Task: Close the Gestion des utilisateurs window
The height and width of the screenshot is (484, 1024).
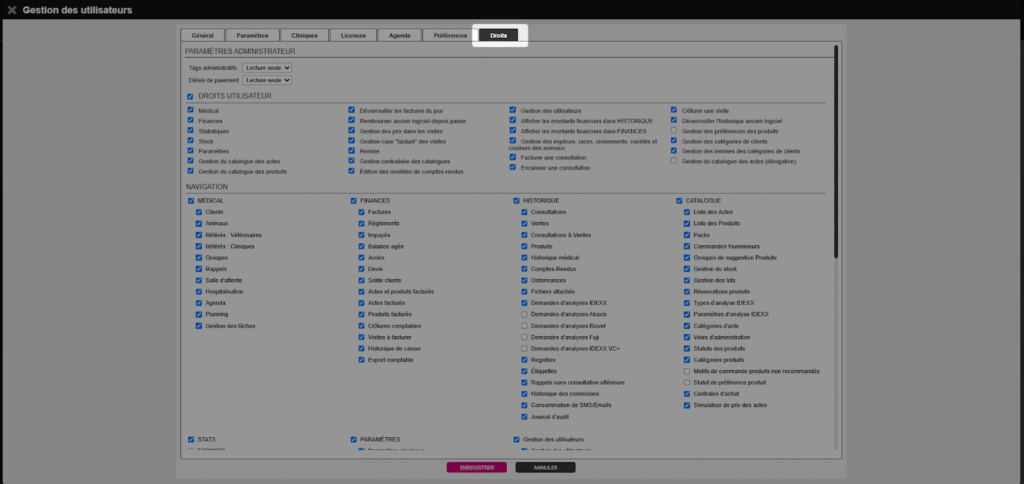Action: 11,10
